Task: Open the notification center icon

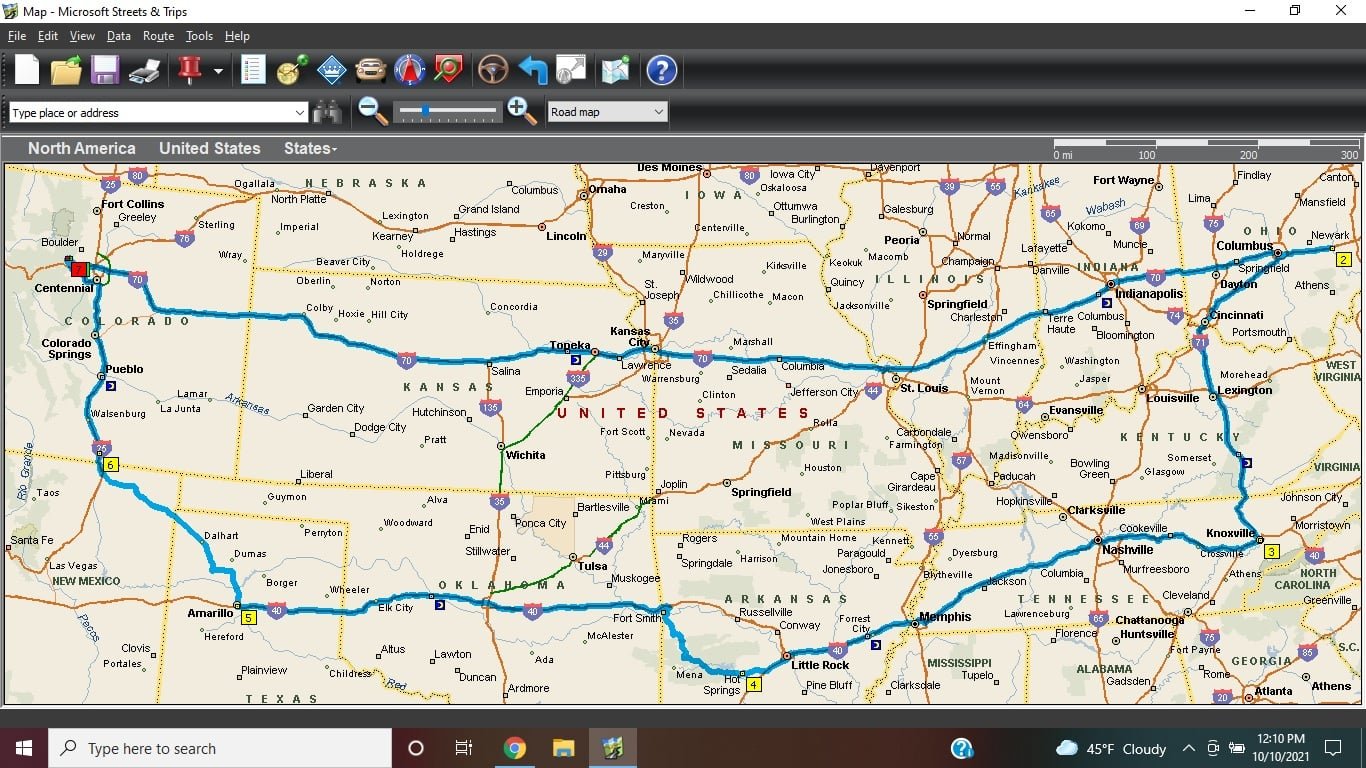Action: pyautogui.click(x=1332, y=748)
